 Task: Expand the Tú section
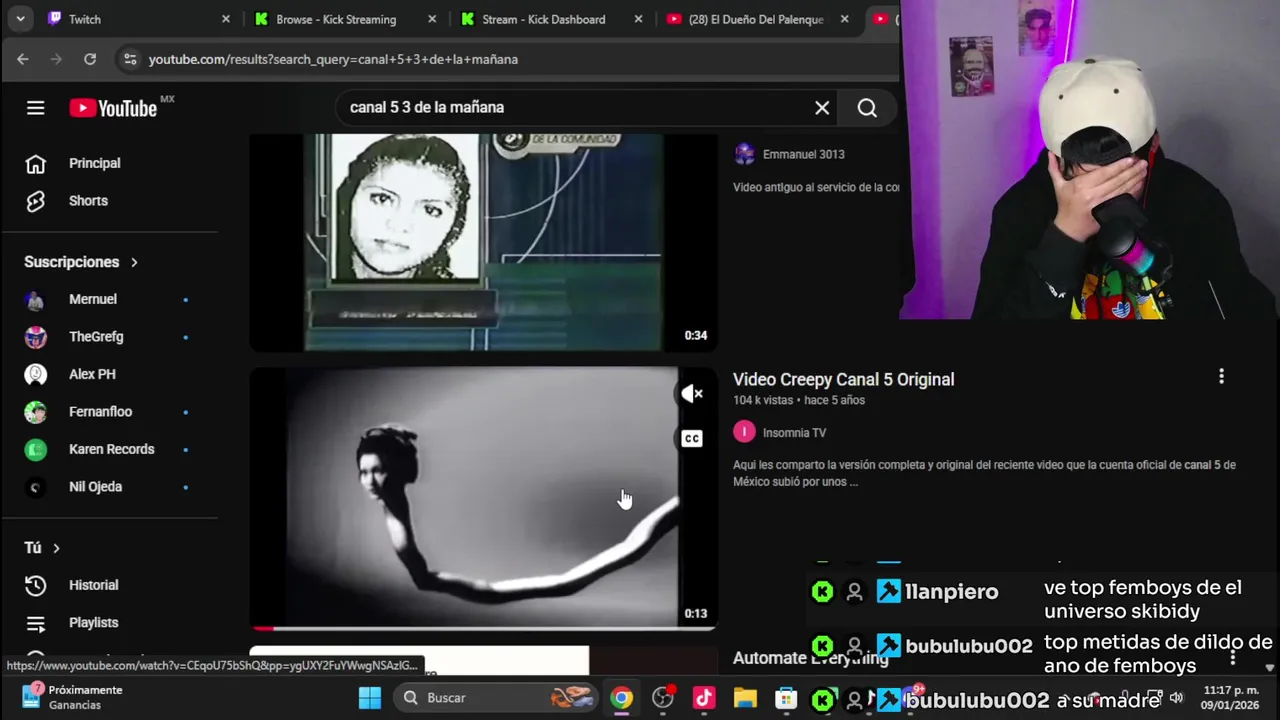pos(42,548)
